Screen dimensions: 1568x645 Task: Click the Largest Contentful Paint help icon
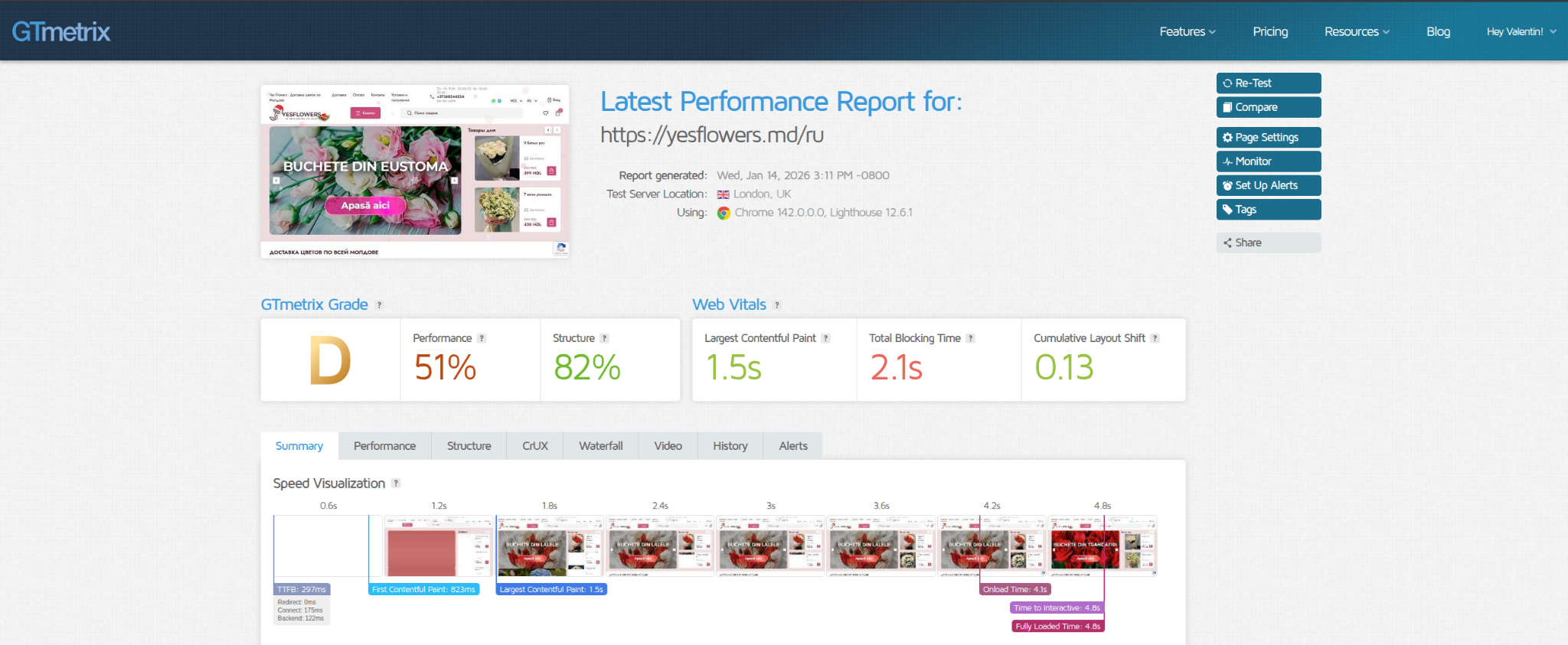(x=825, y=338)
